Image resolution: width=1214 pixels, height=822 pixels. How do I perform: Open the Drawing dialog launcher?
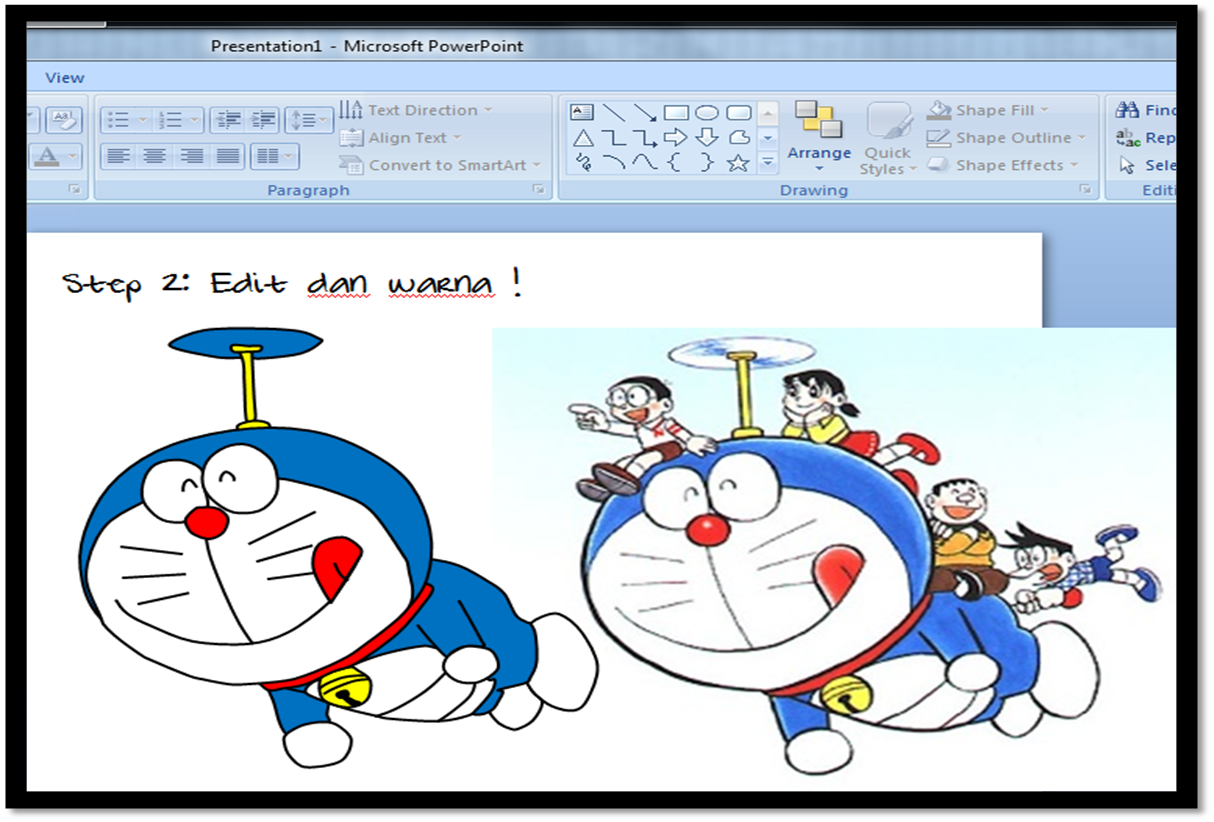(x=1086, y=189)
